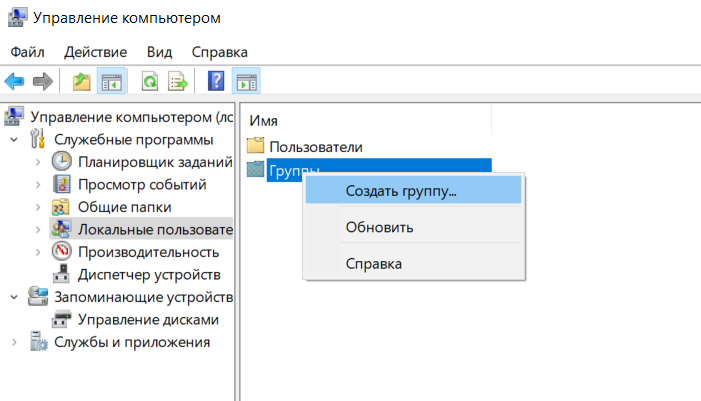Click the Службы и приложения icon
Image resolution: width=701 pixels, height=401 pixels.
point(38,341)
